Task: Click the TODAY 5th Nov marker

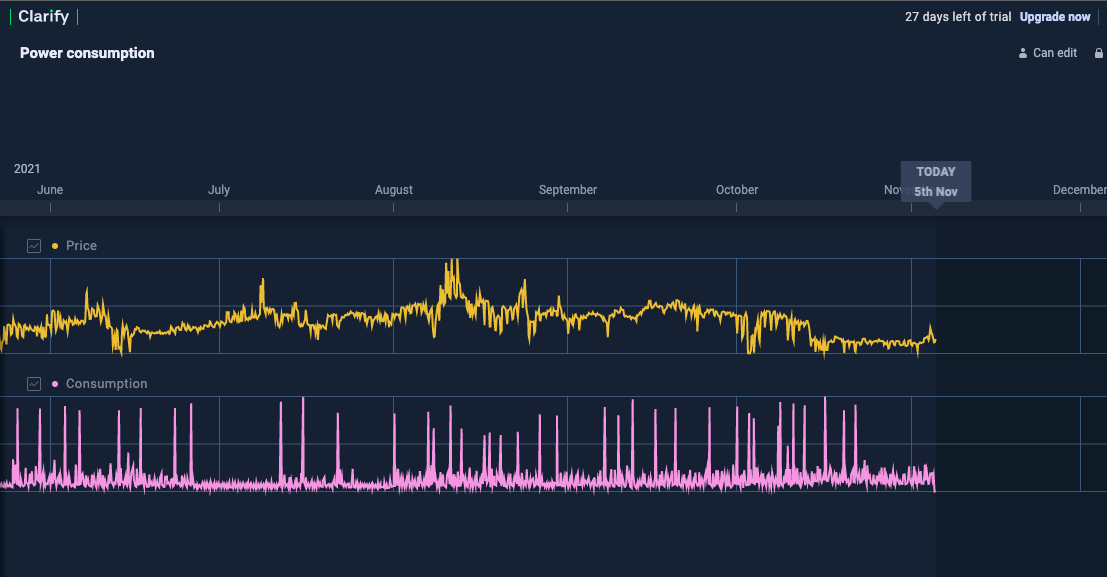Action: coord(936,181)
